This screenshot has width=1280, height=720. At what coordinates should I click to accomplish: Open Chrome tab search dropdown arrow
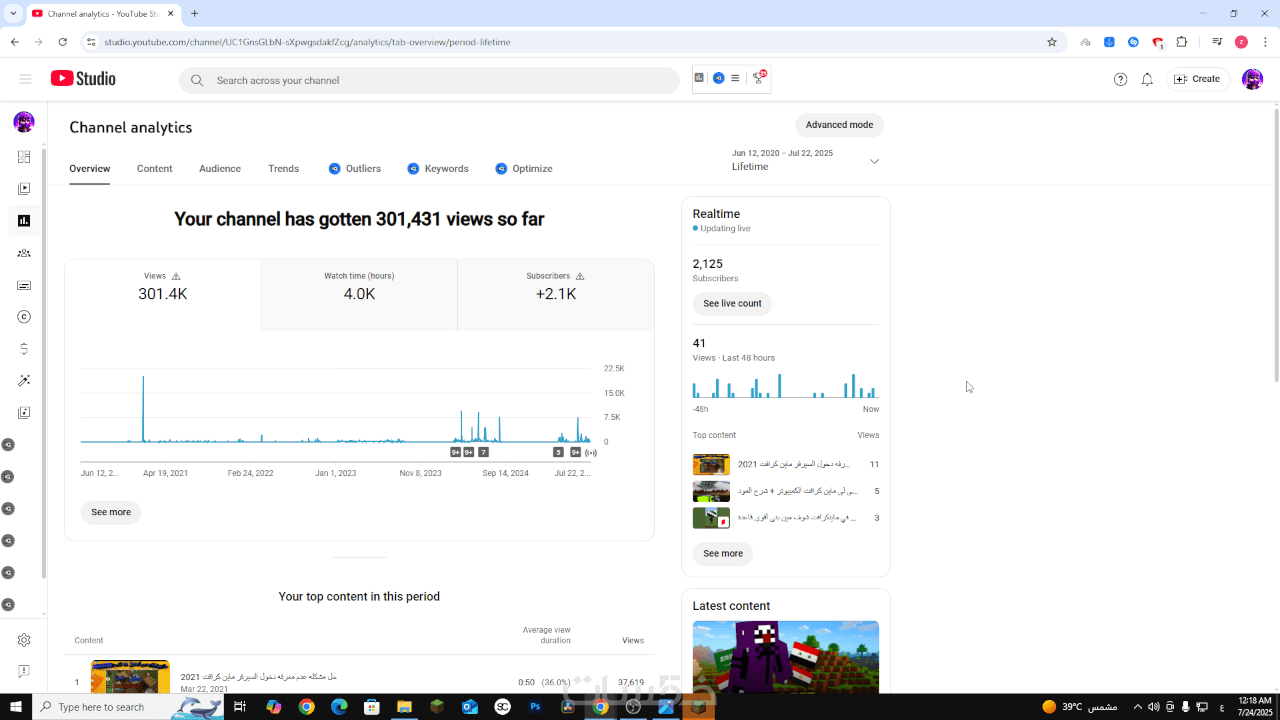click(13, 13)
